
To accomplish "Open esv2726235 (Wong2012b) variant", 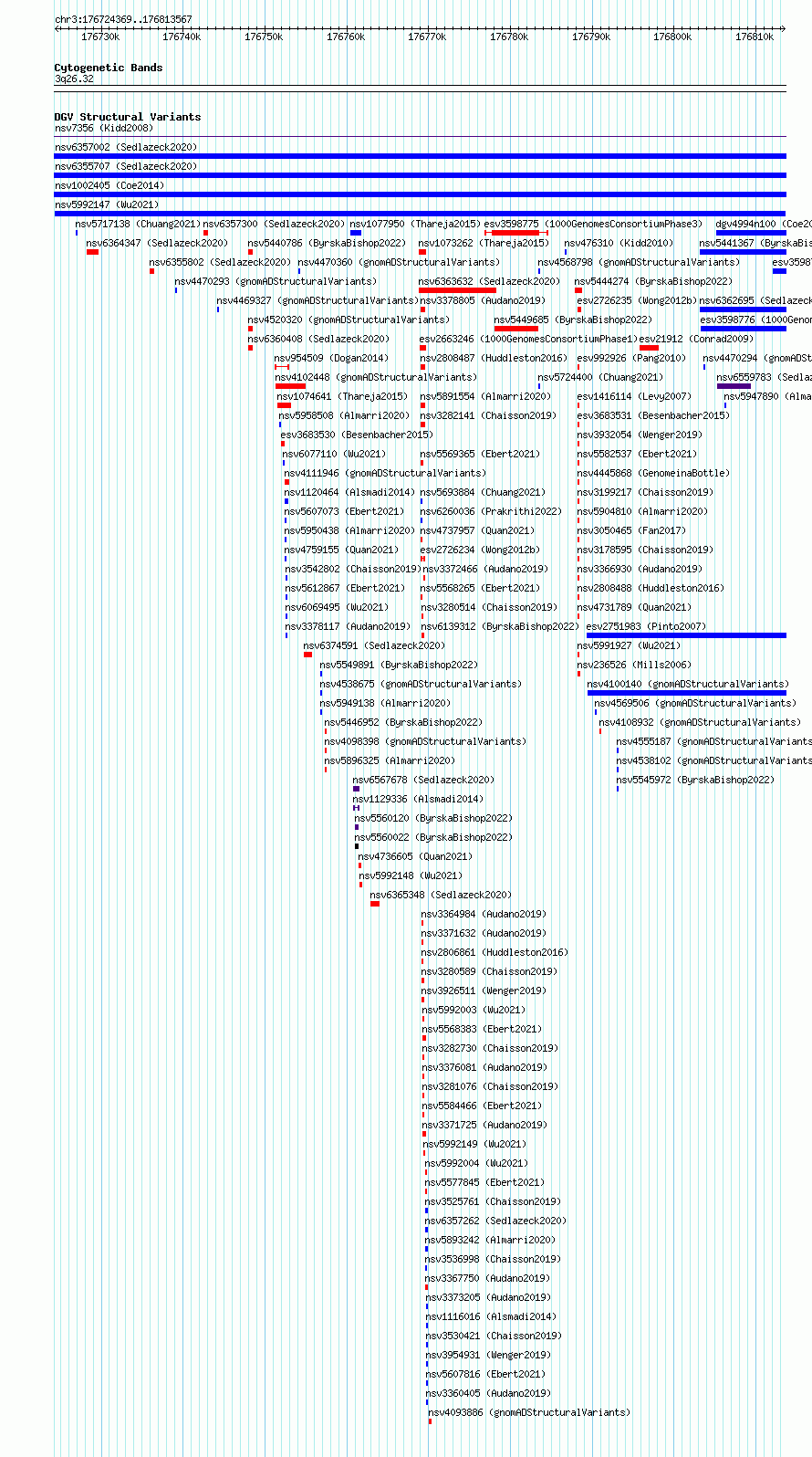I will (x=637, y=301).
